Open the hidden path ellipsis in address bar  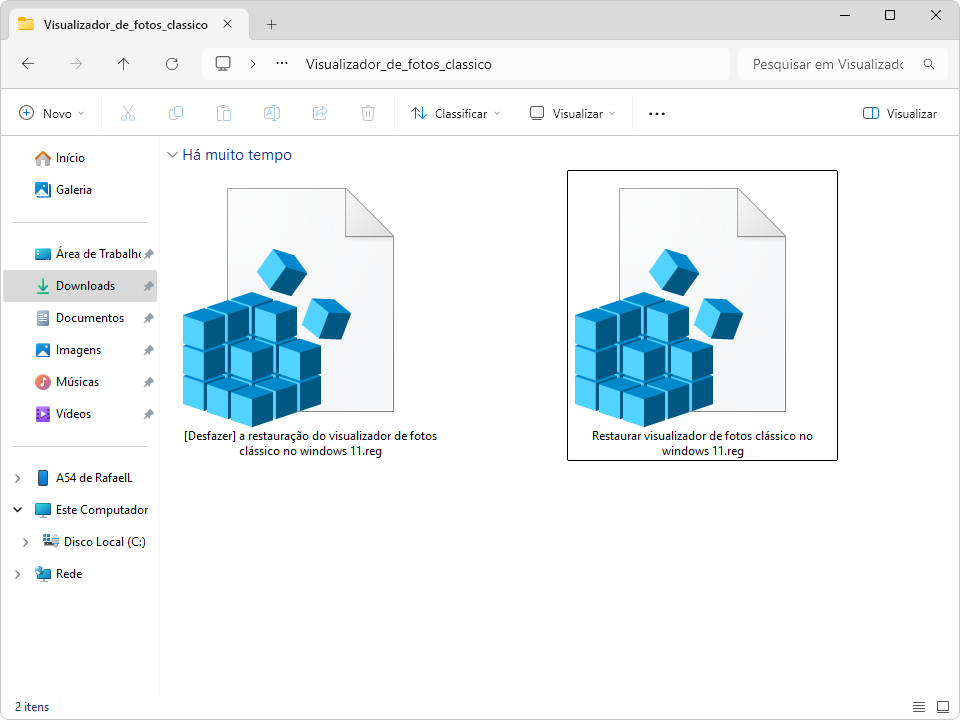282,63
